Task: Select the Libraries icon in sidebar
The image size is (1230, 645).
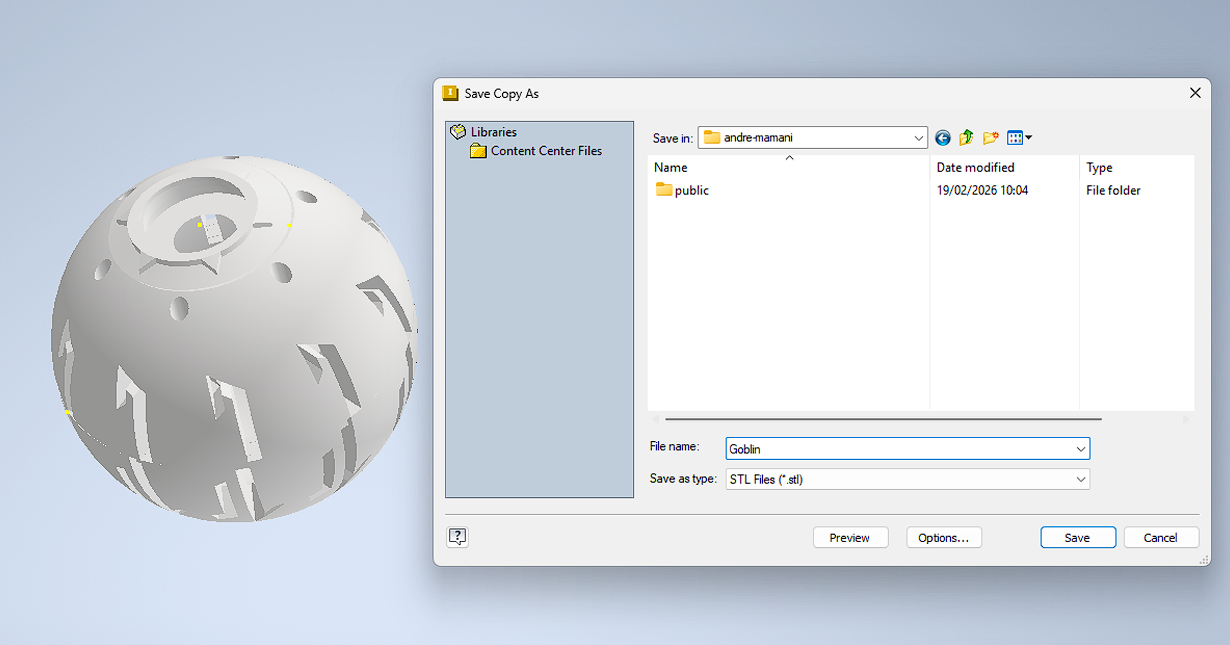Action: (x=458, y=132)
